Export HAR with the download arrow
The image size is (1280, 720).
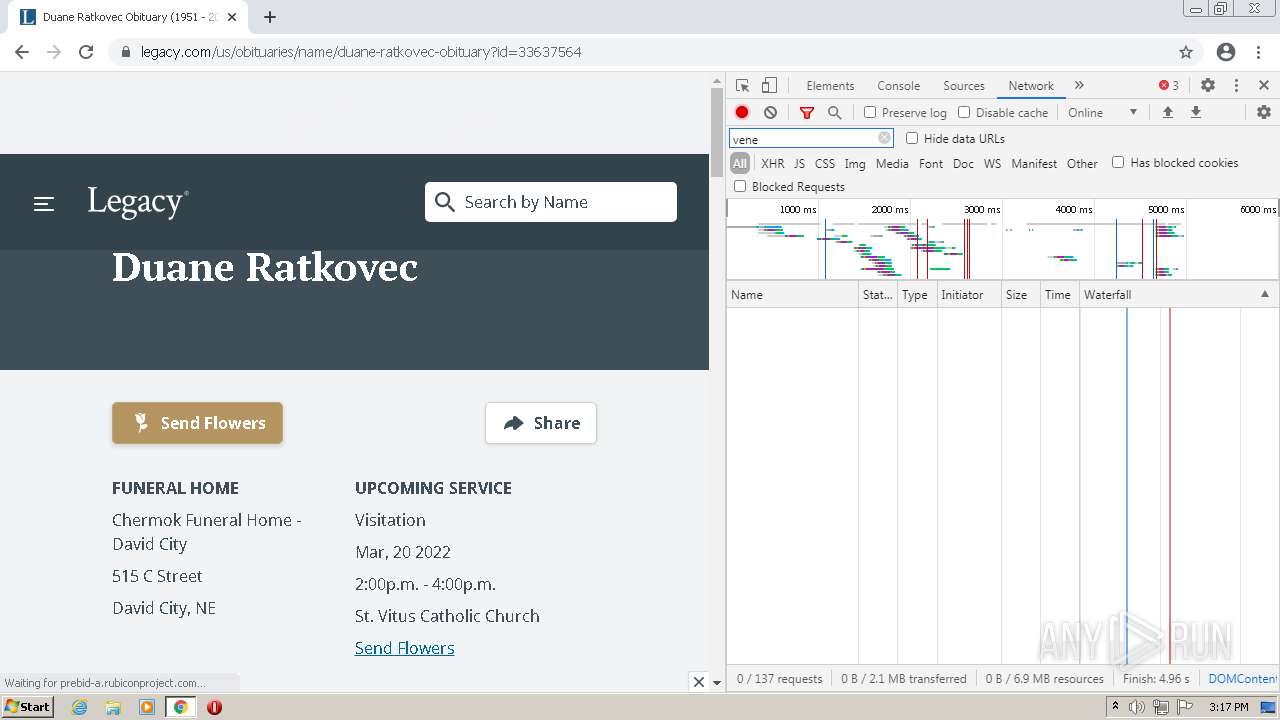click(x=1195, y=113)
